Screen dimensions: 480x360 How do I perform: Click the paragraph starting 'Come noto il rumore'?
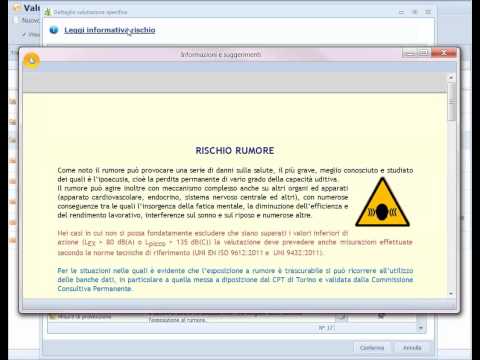235,193
